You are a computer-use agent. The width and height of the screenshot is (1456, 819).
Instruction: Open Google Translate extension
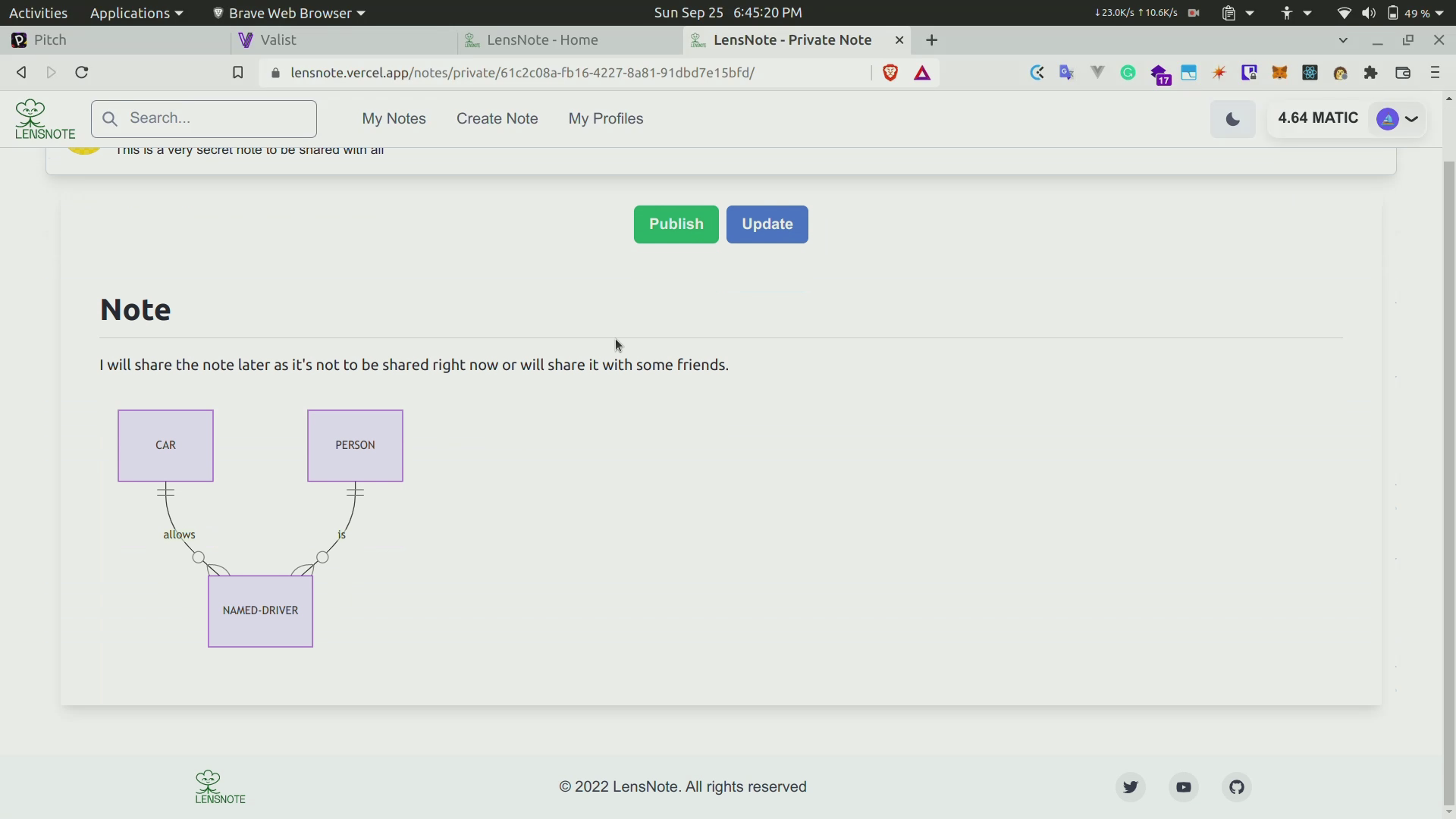(x=1067, y=73)
